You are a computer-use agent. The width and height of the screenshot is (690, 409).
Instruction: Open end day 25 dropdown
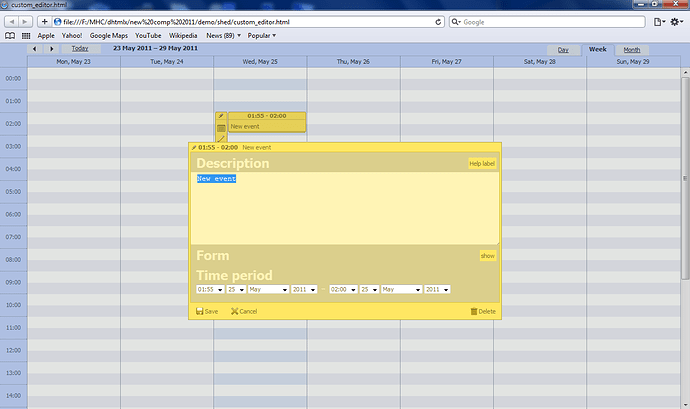tap(369, 289)
